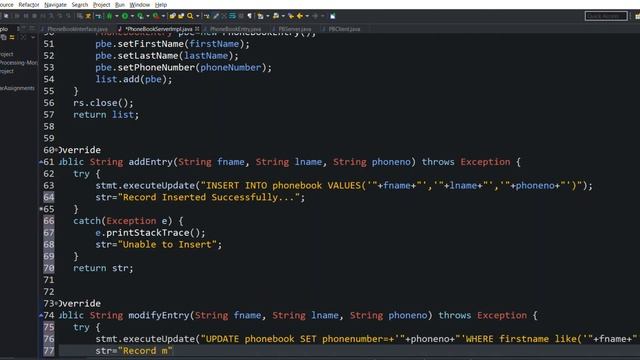Image resolution: width=640 pixels, height=360 pixels.
Task: Collapse the modifyEntry method fold at line 73
Action: tap(56, 303)
